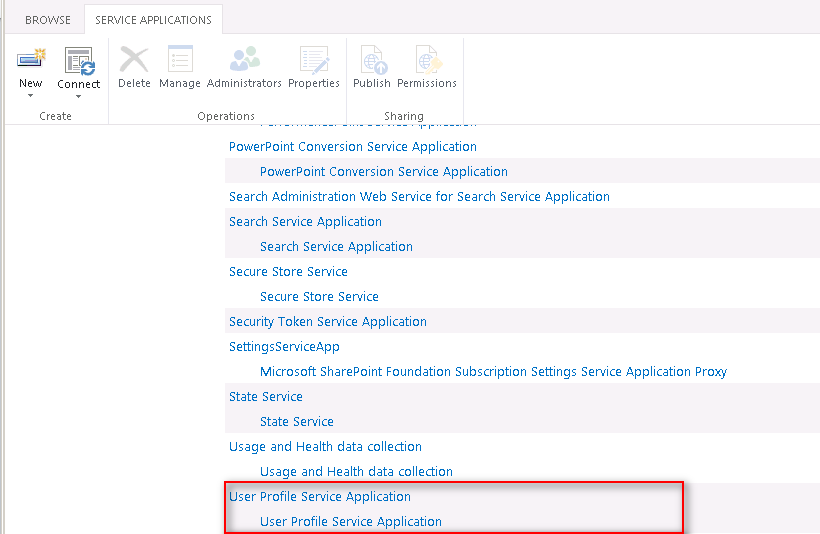The width and height of the screenshot is (820, 534).
Task: Open the Permissions ribbon icon
Action: click(427, 59)
